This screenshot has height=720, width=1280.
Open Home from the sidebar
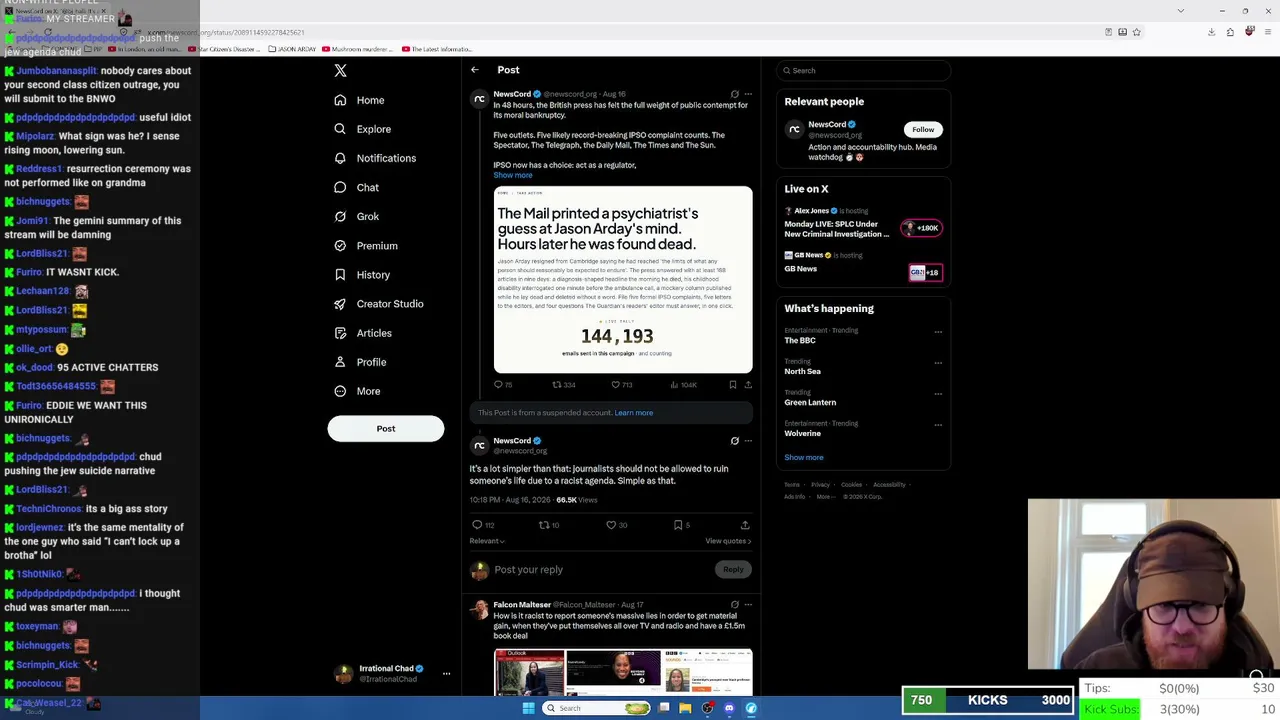[359, 100]
